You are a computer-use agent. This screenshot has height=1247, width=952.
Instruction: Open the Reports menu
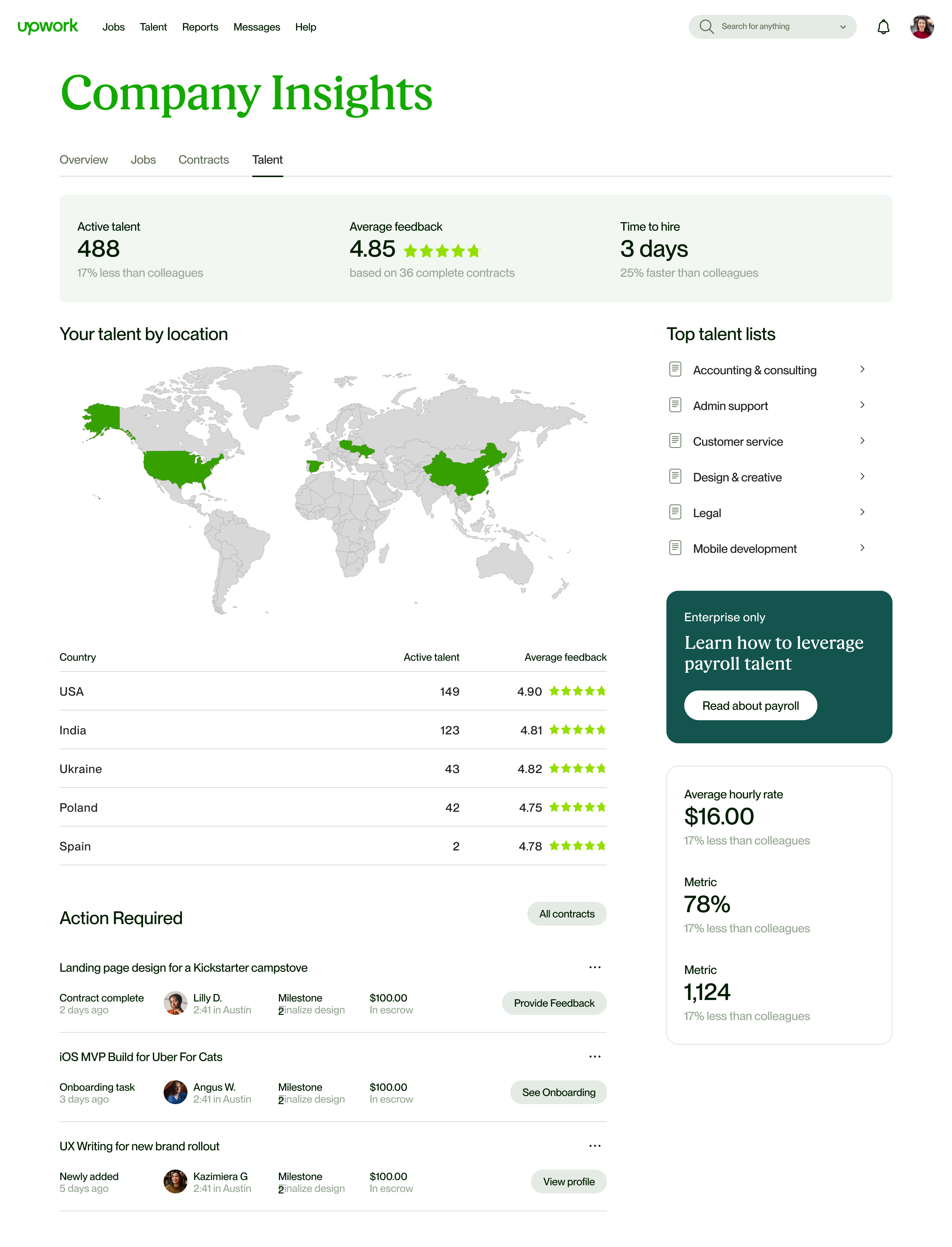point(200,27)
